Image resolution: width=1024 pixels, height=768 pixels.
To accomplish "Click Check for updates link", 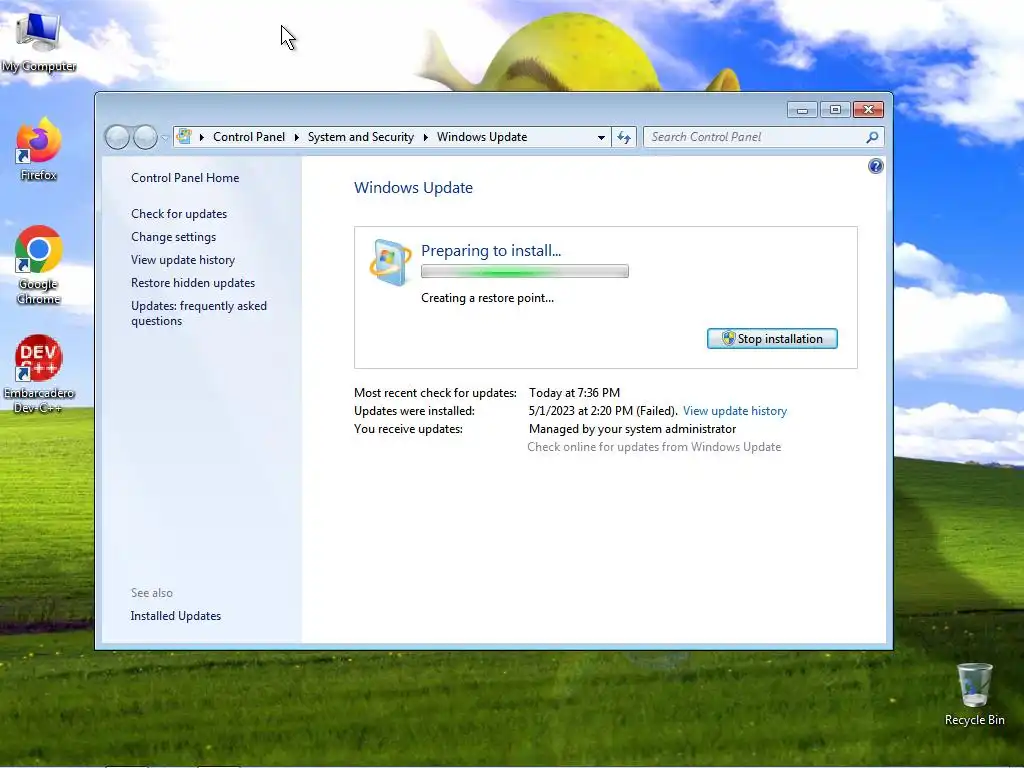I will 179,214.
